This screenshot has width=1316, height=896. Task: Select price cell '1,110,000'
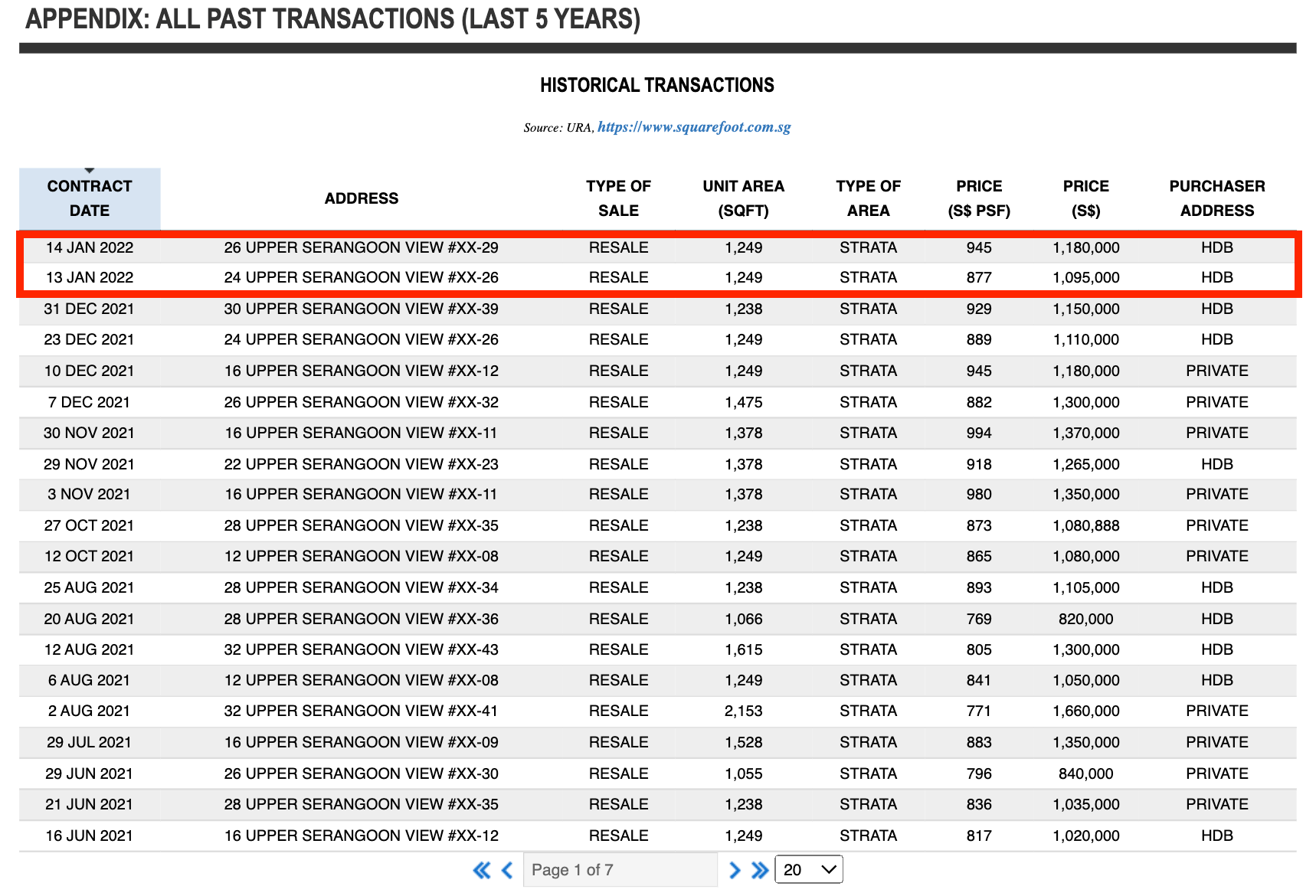pyautogui.click(x=1086, y=339)
